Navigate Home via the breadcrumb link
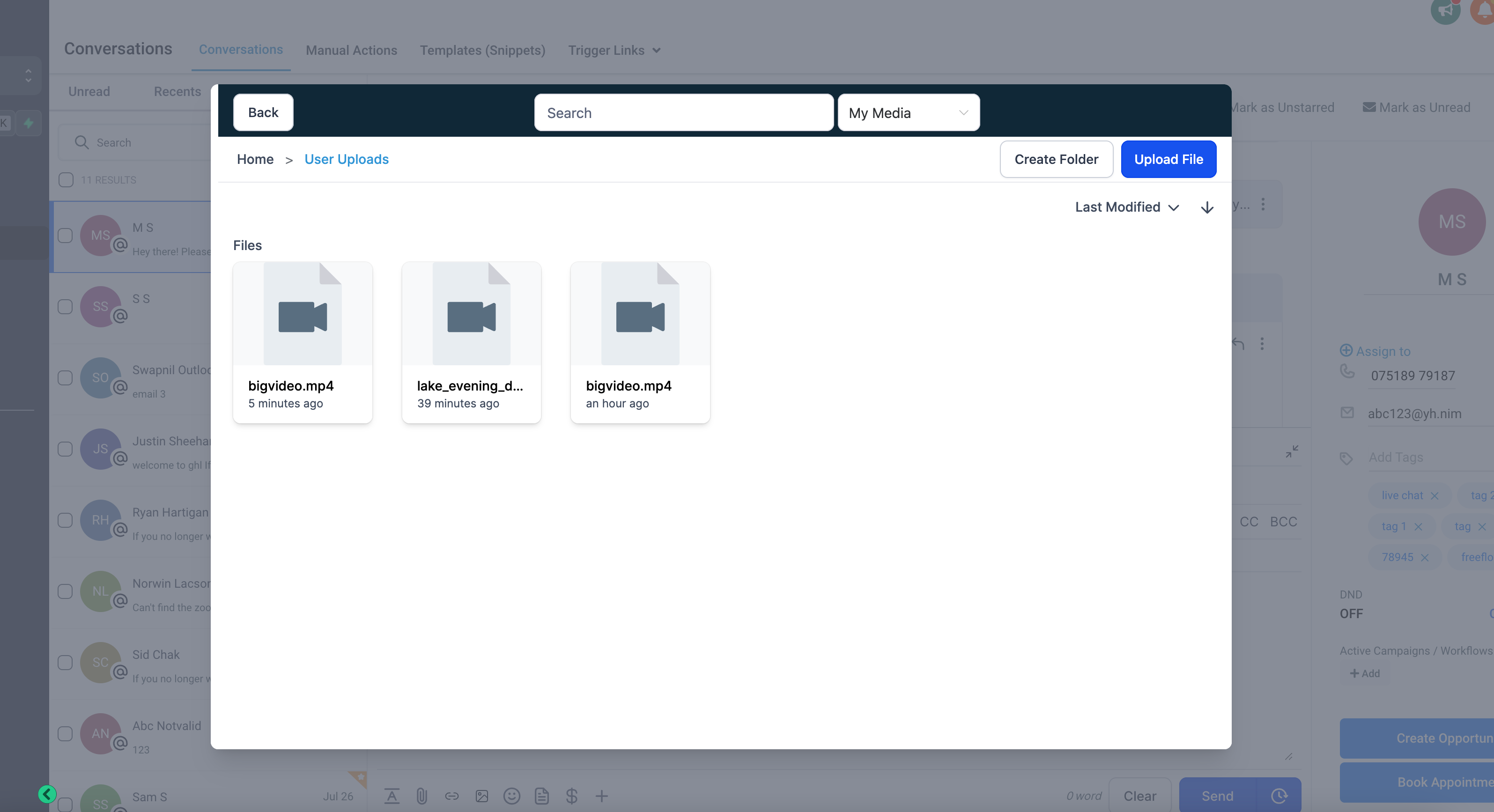1494x812 pixels. tap(255, 159)
